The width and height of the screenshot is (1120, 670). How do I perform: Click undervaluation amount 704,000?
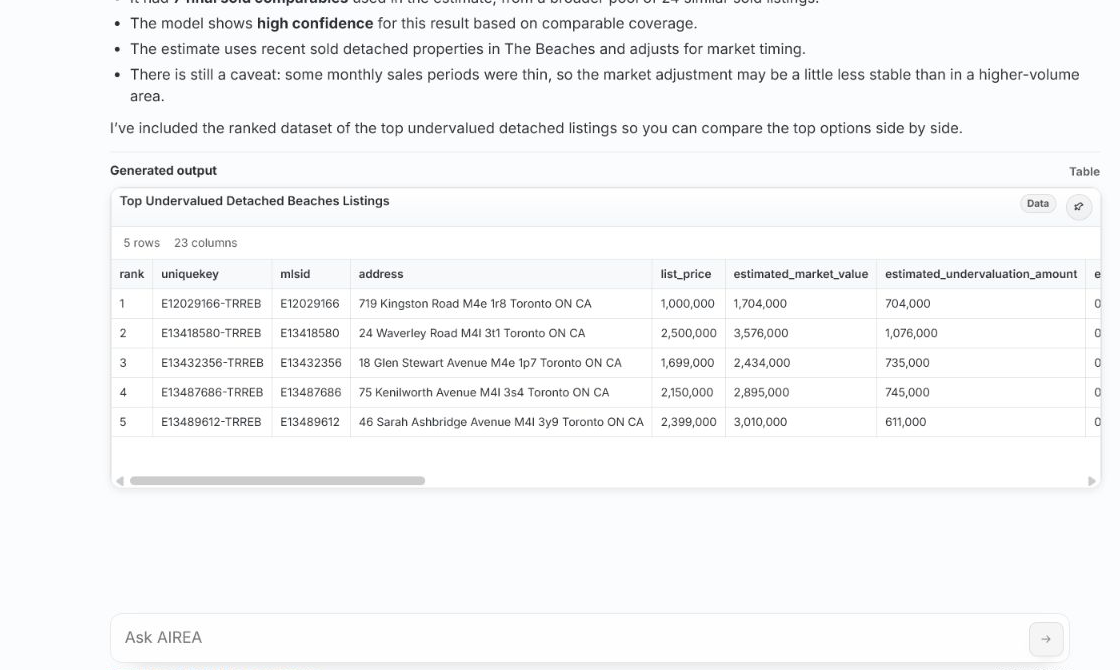click(x=981, y=304)
